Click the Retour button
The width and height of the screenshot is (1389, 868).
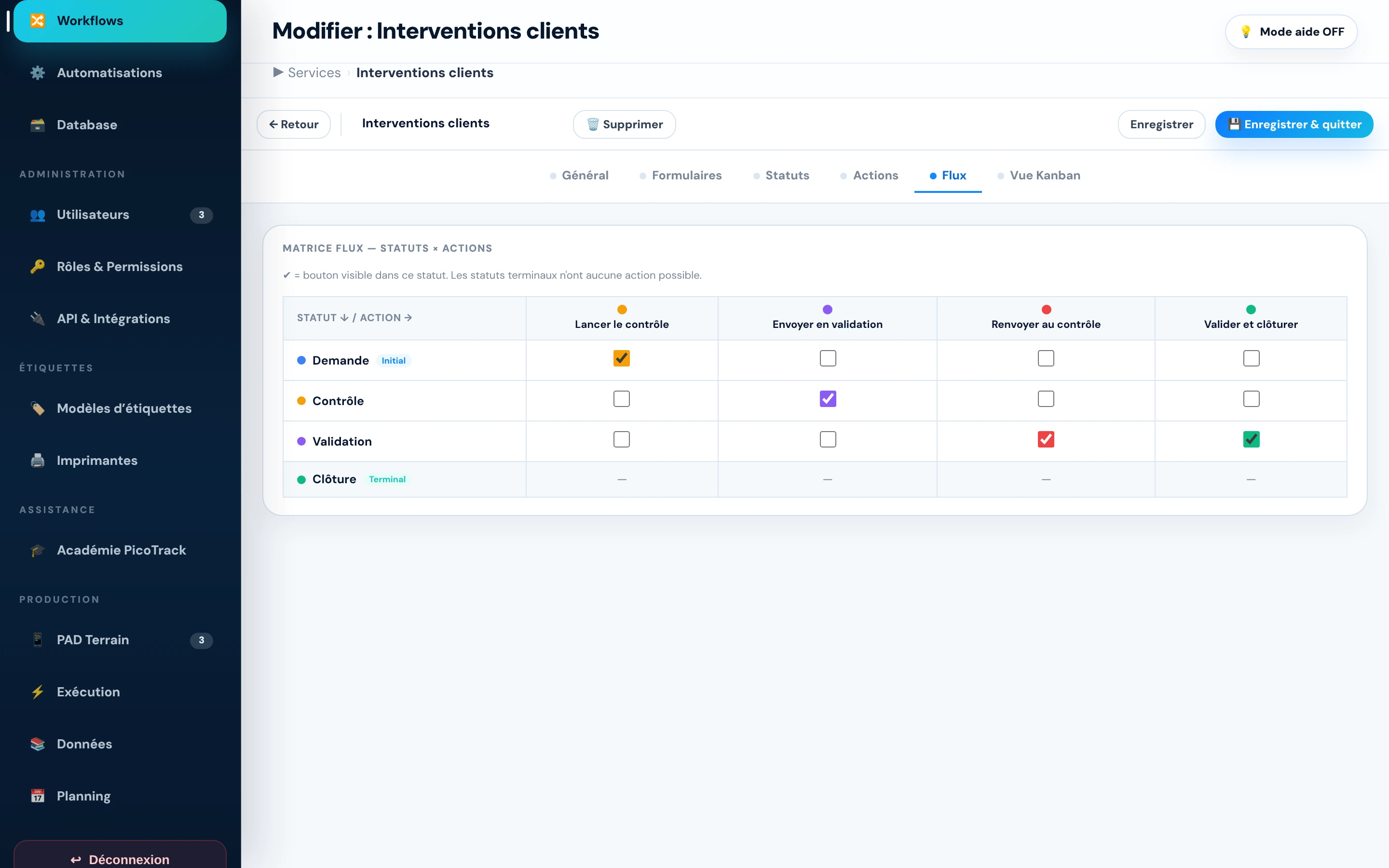(x=293, y=124)
